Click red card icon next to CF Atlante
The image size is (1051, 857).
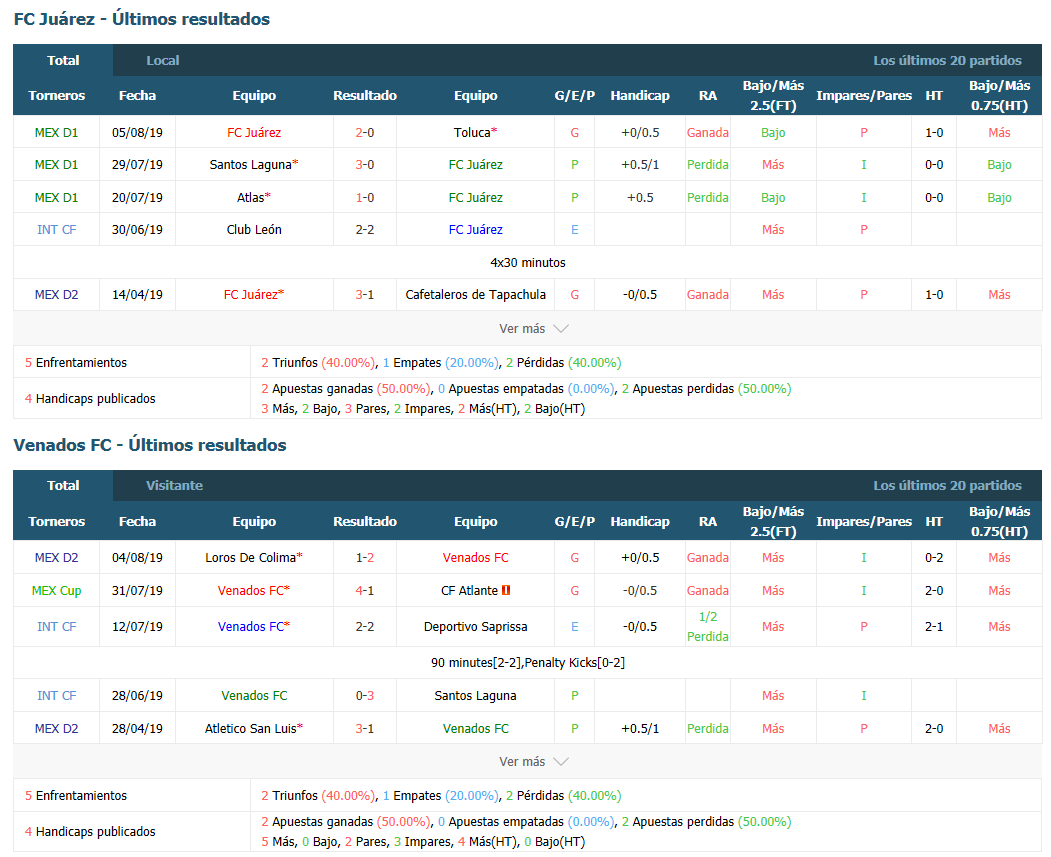tap(506, 590)
